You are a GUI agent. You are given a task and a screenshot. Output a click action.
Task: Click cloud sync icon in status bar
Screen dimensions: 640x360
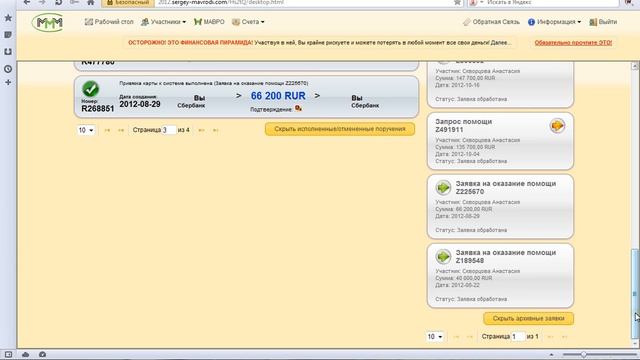click(25, 354)
